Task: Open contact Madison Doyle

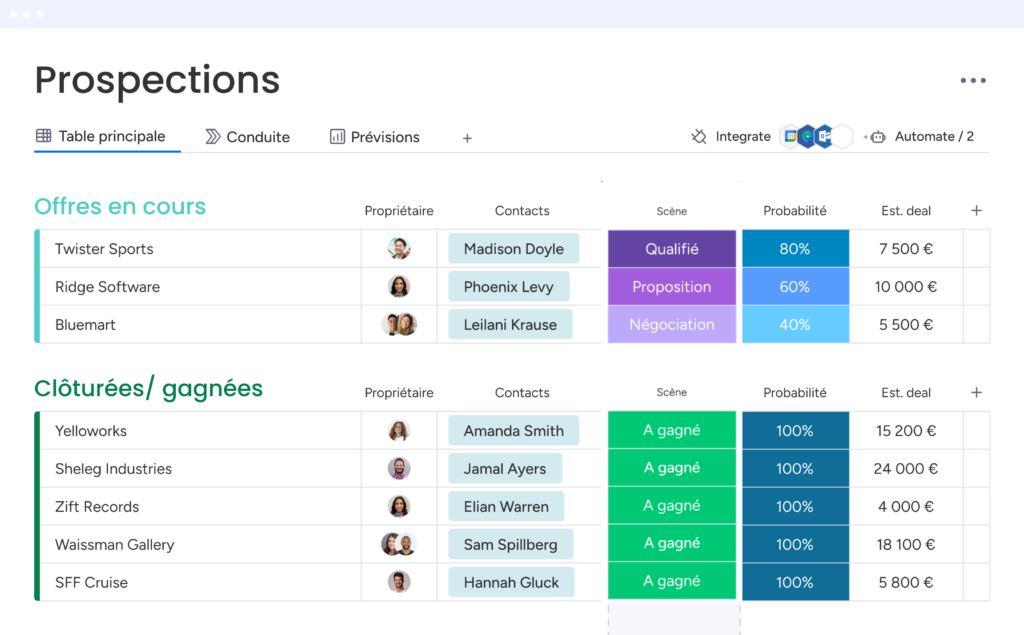Action: tap(513, 248)
